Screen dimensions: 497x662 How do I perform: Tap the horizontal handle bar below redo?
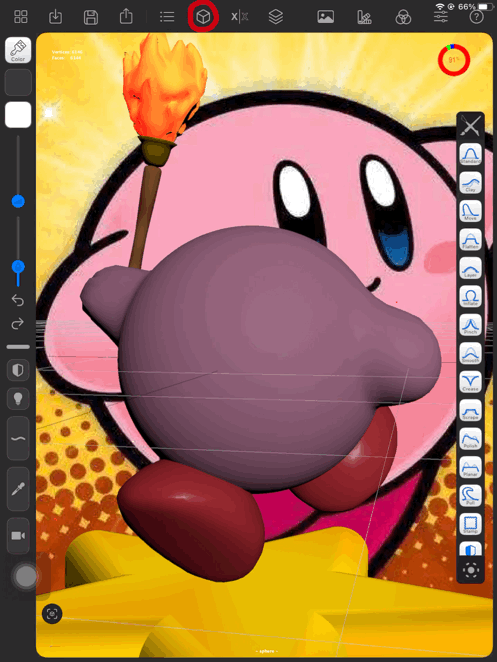(x=18, y=347)
